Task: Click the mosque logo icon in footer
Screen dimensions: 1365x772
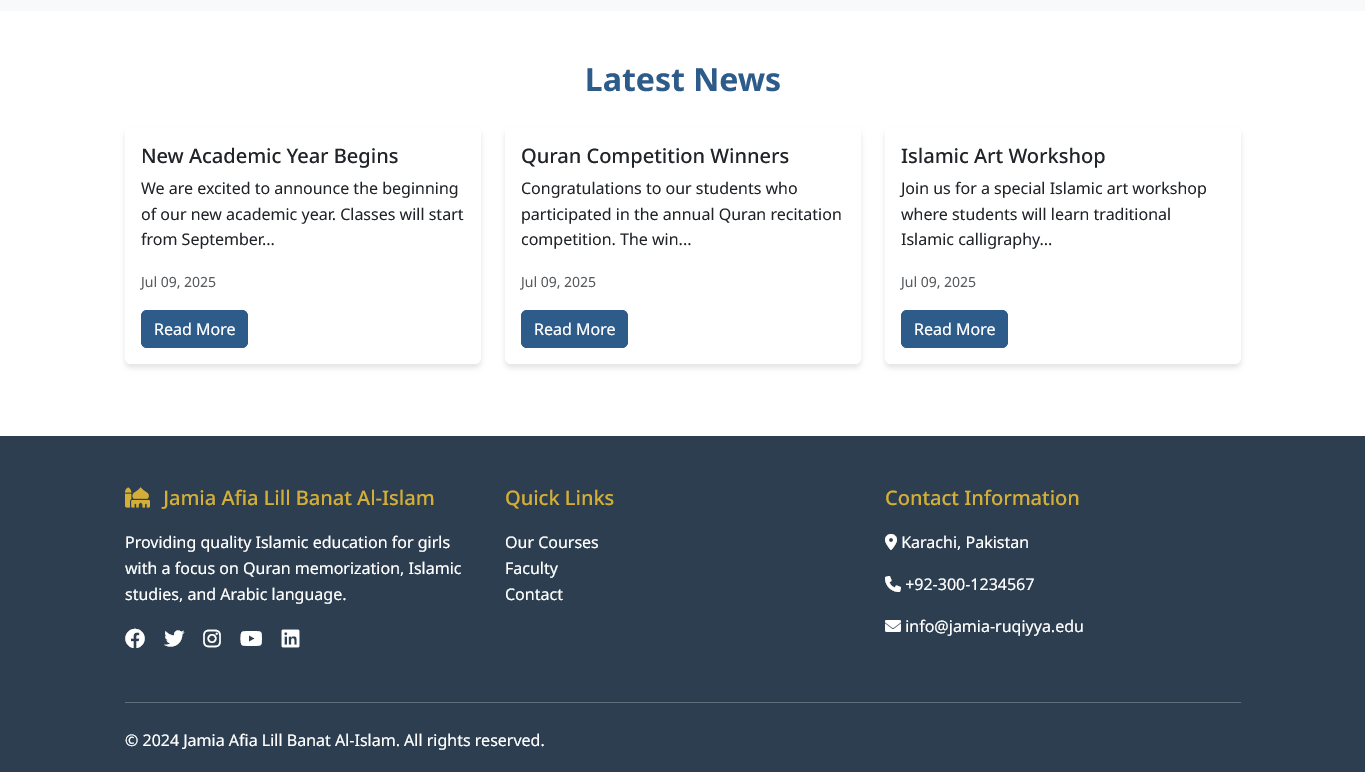Action: tap(137, 497)
